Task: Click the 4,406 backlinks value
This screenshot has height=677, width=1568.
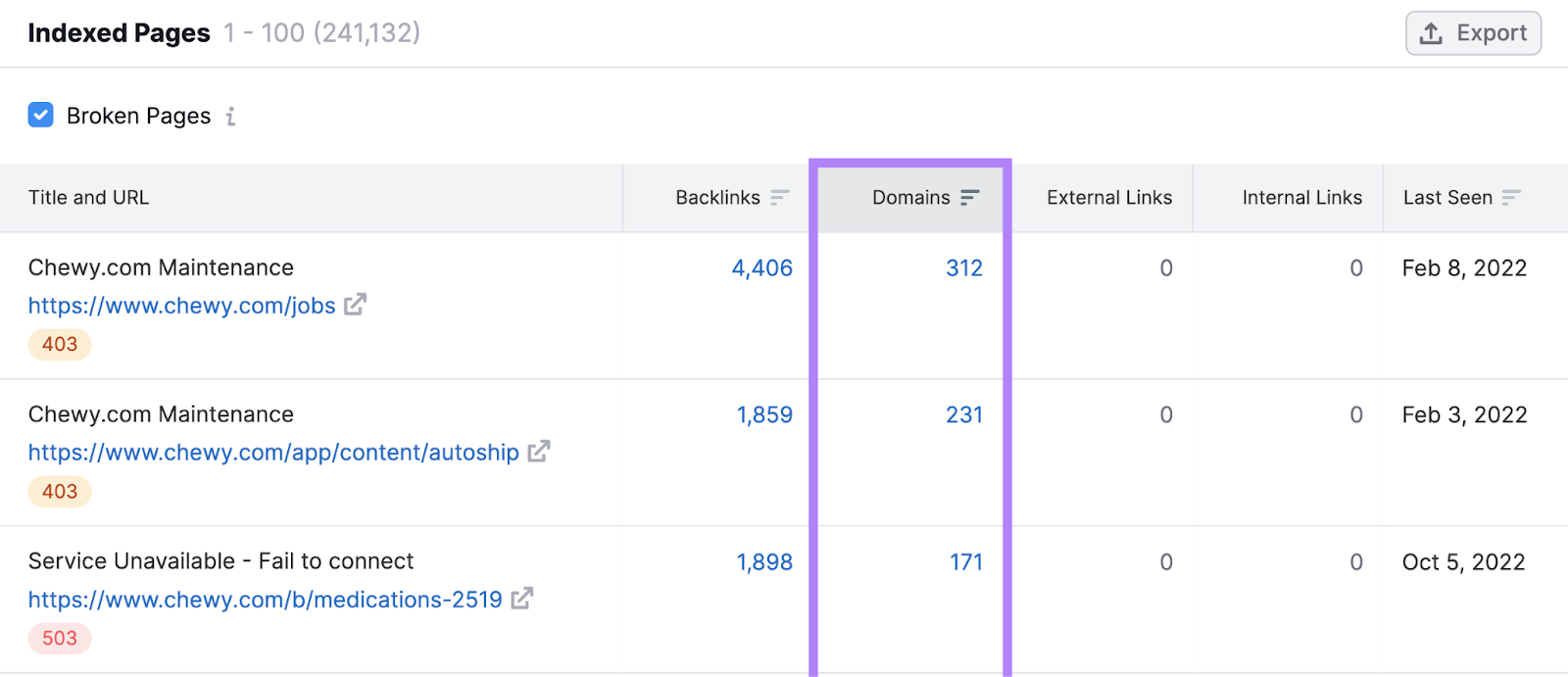Action: [x=761, y=268]
